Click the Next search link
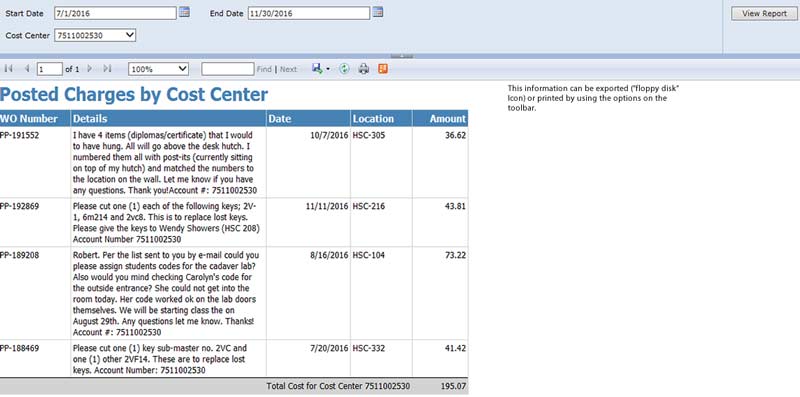The width and height of the screenshot is (800, 397). 288,69
